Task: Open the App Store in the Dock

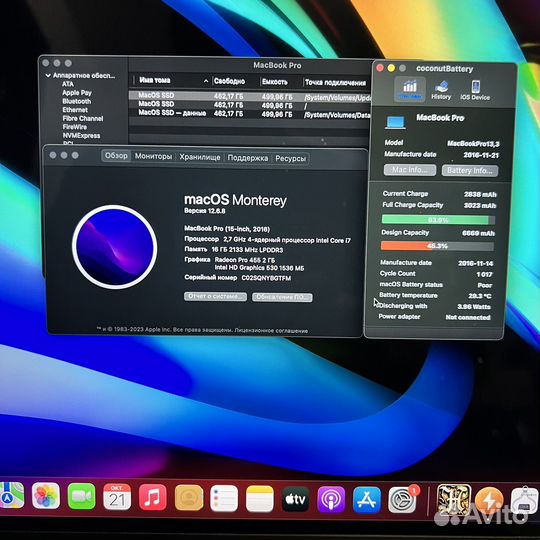Action: tap(367, 500)
